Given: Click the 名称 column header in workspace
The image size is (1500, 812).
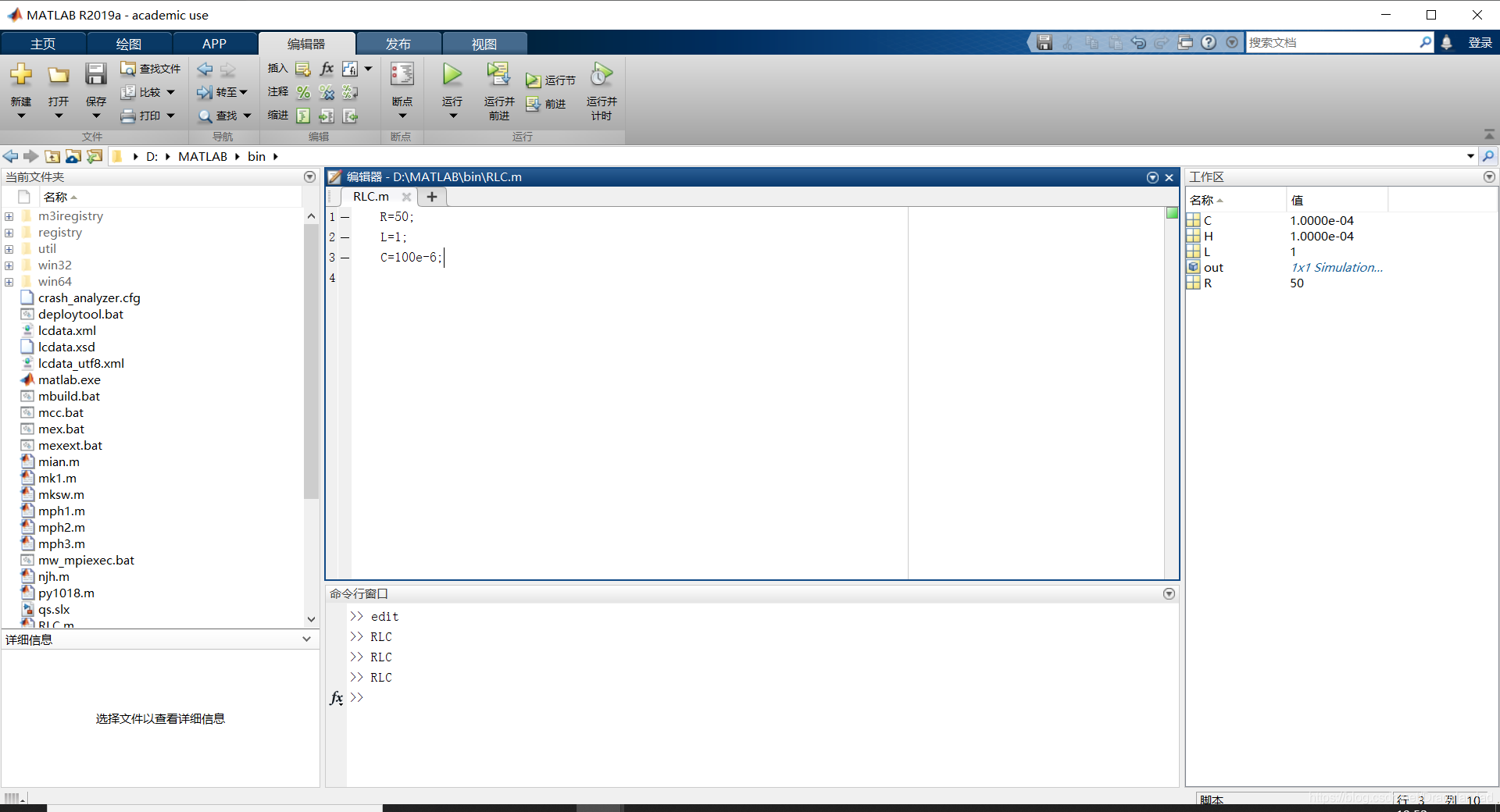Looking at the screenshot, I should tap(1236, 201).
